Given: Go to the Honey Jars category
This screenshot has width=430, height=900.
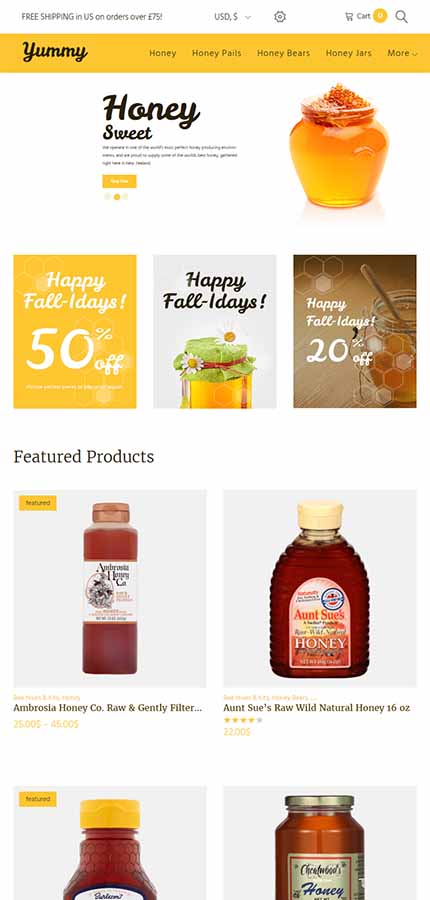Looking at the screenshot, I should [x=348, y=53].
